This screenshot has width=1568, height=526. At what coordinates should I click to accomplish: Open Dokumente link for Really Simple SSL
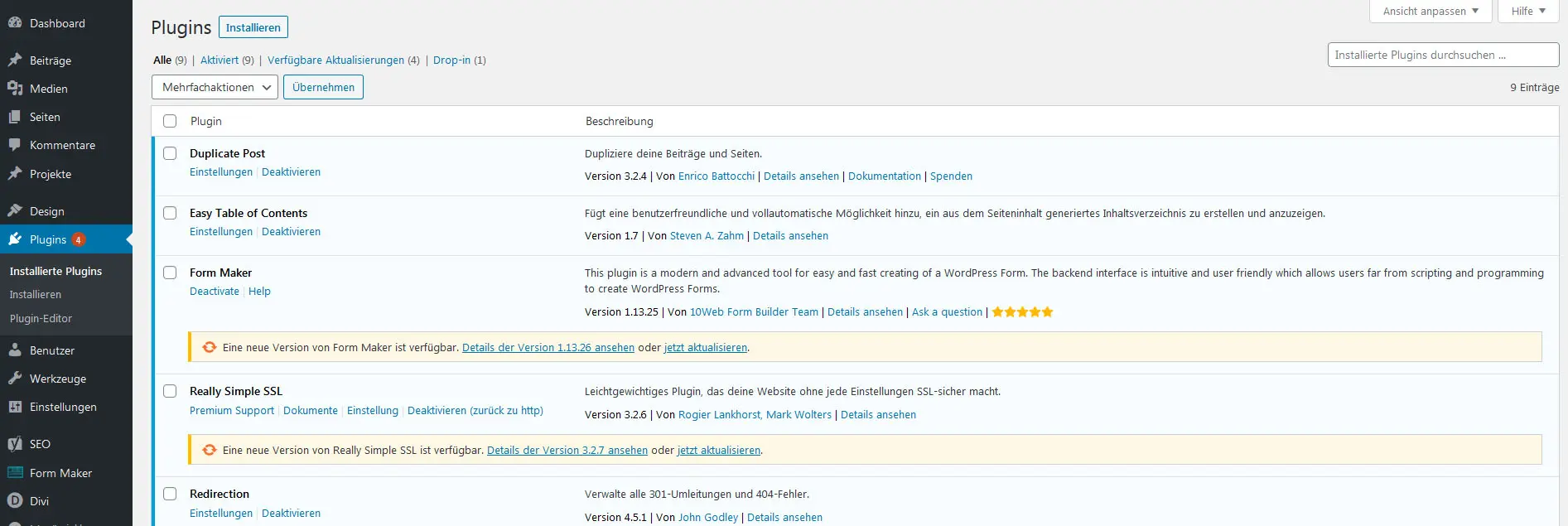[x=311, y=411]
